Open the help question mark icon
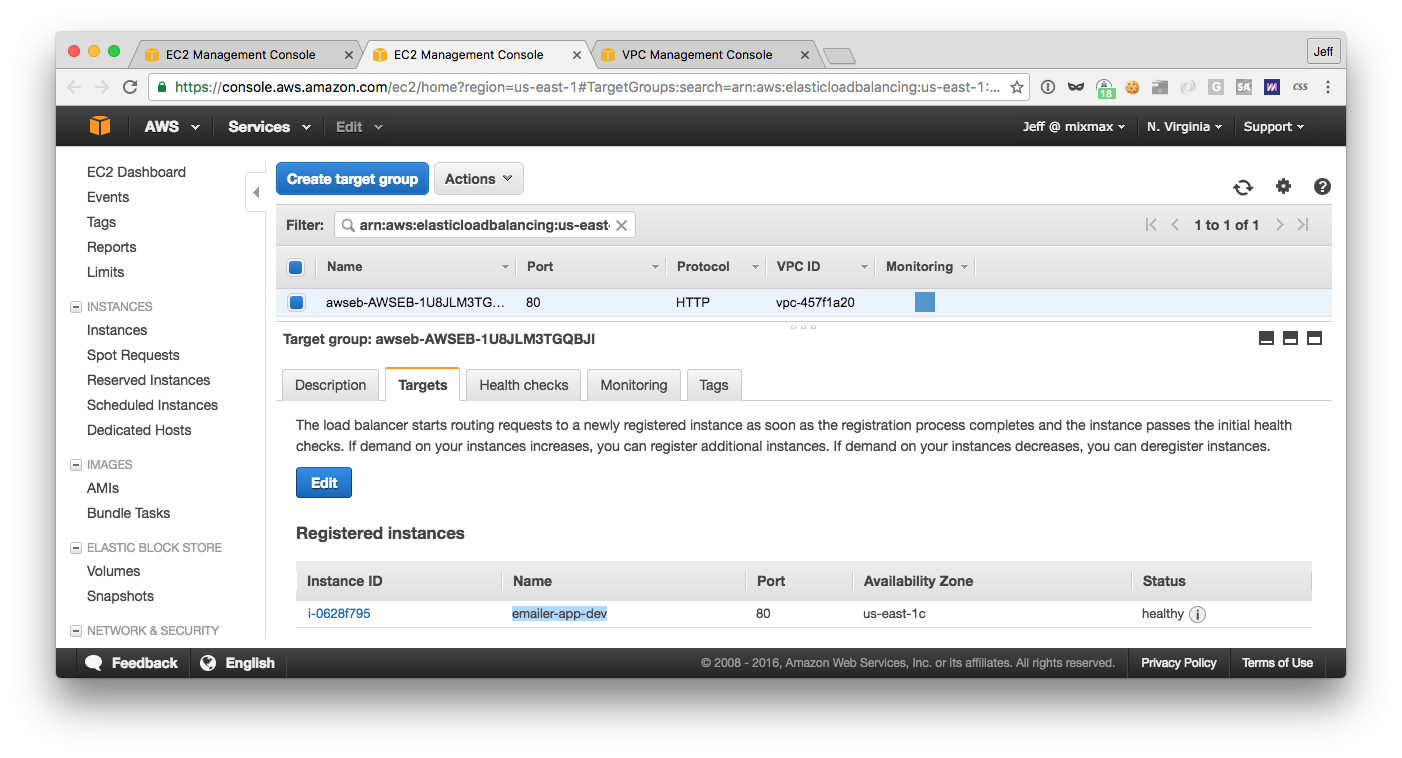Image resolution: width=1402 pixels, height=758 pixels. (1322, 186)
